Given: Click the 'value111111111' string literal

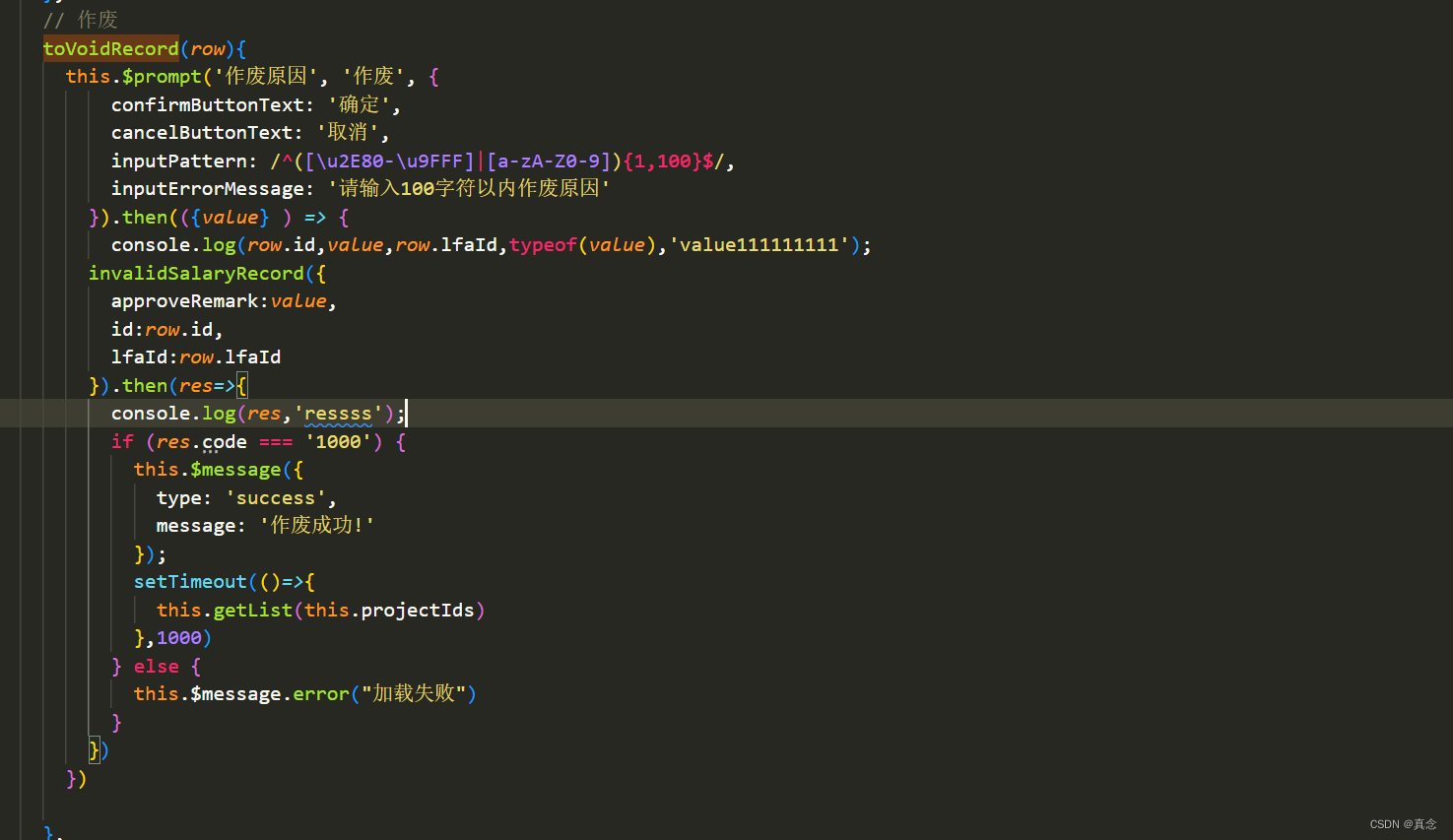Looking at the screenshot, I should 759,244.
